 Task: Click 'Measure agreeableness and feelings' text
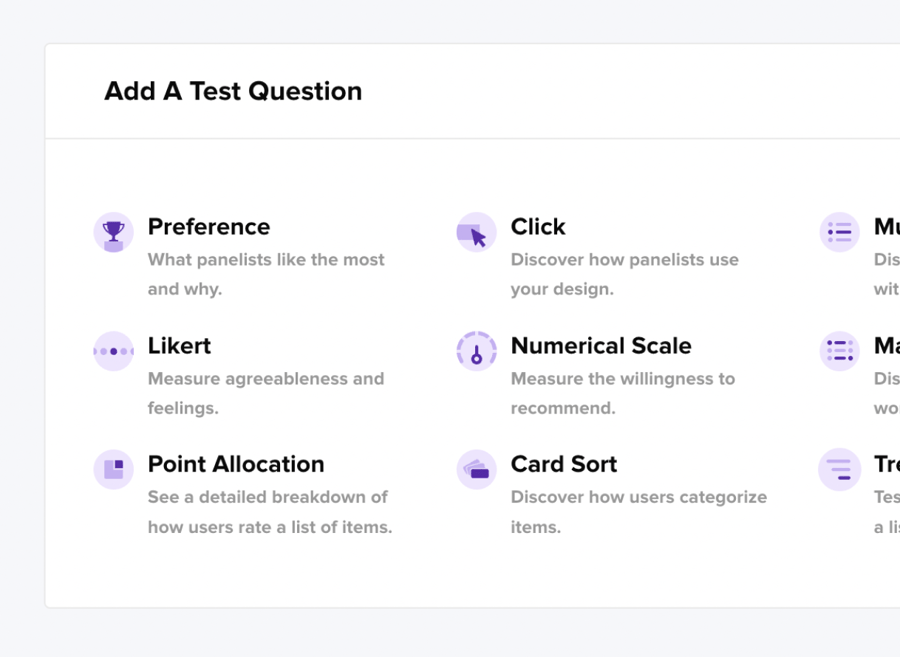pos(266,393)
